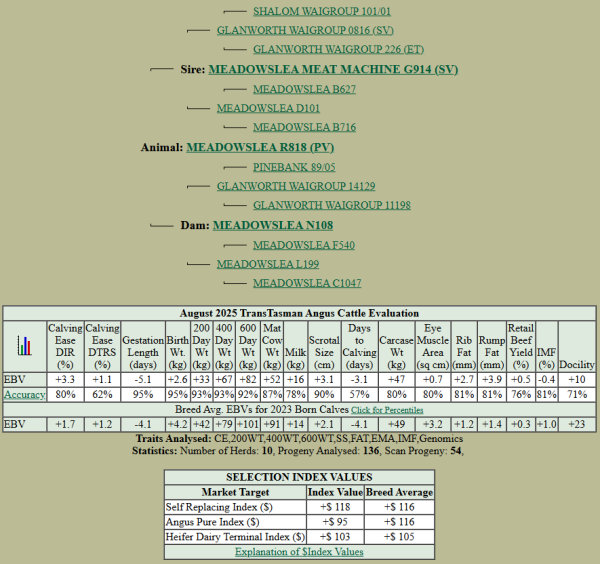Click the Accuracy row link
600x564 pixels.
[x=24, y=394]
